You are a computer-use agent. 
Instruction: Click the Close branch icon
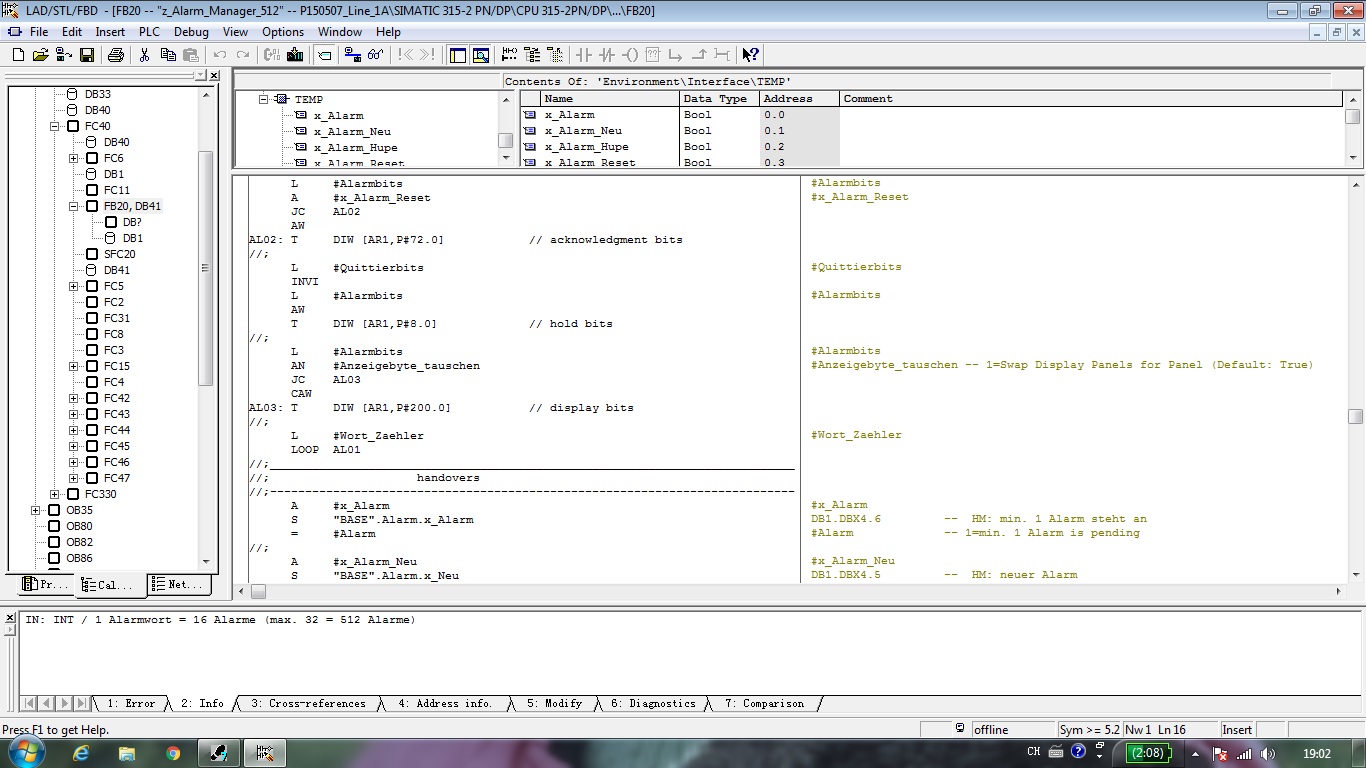pos(699,55)
